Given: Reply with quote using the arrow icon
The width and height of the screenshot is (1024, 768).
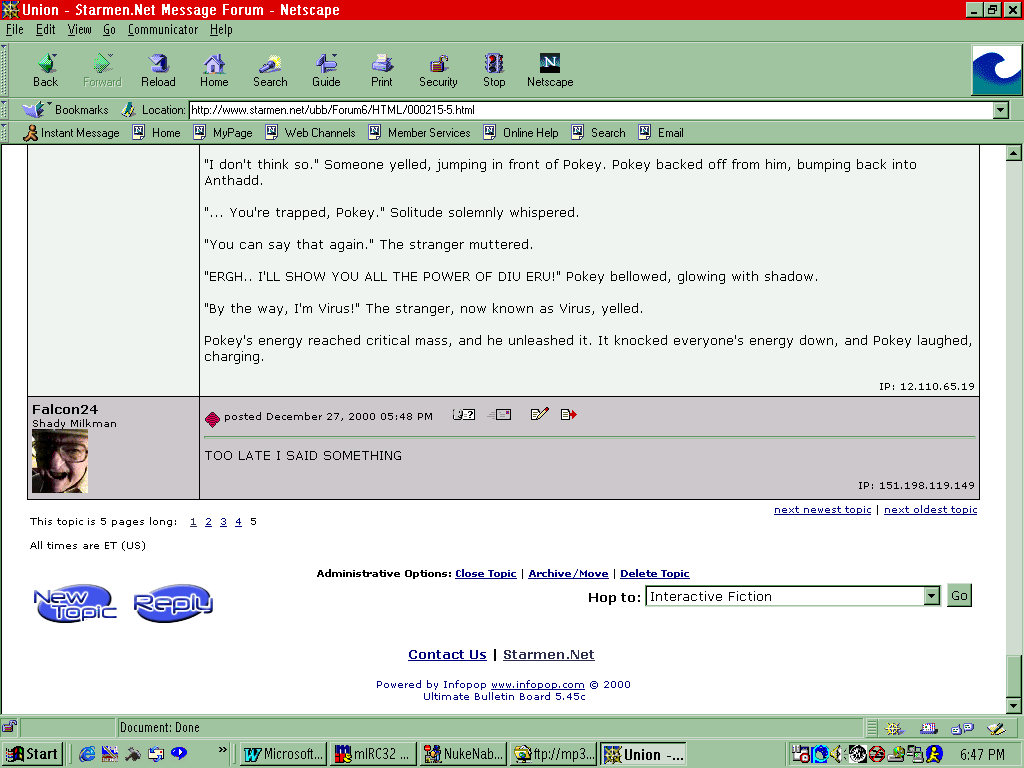Looking at the screenshot, I should tap(569, 415).
